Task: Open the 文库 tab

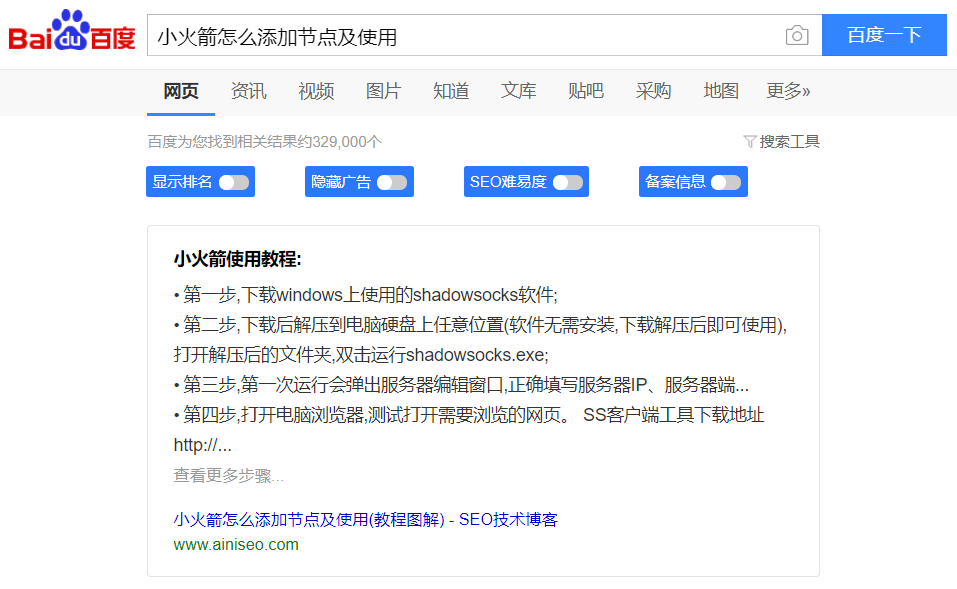Action: click(x=518, y=91)
